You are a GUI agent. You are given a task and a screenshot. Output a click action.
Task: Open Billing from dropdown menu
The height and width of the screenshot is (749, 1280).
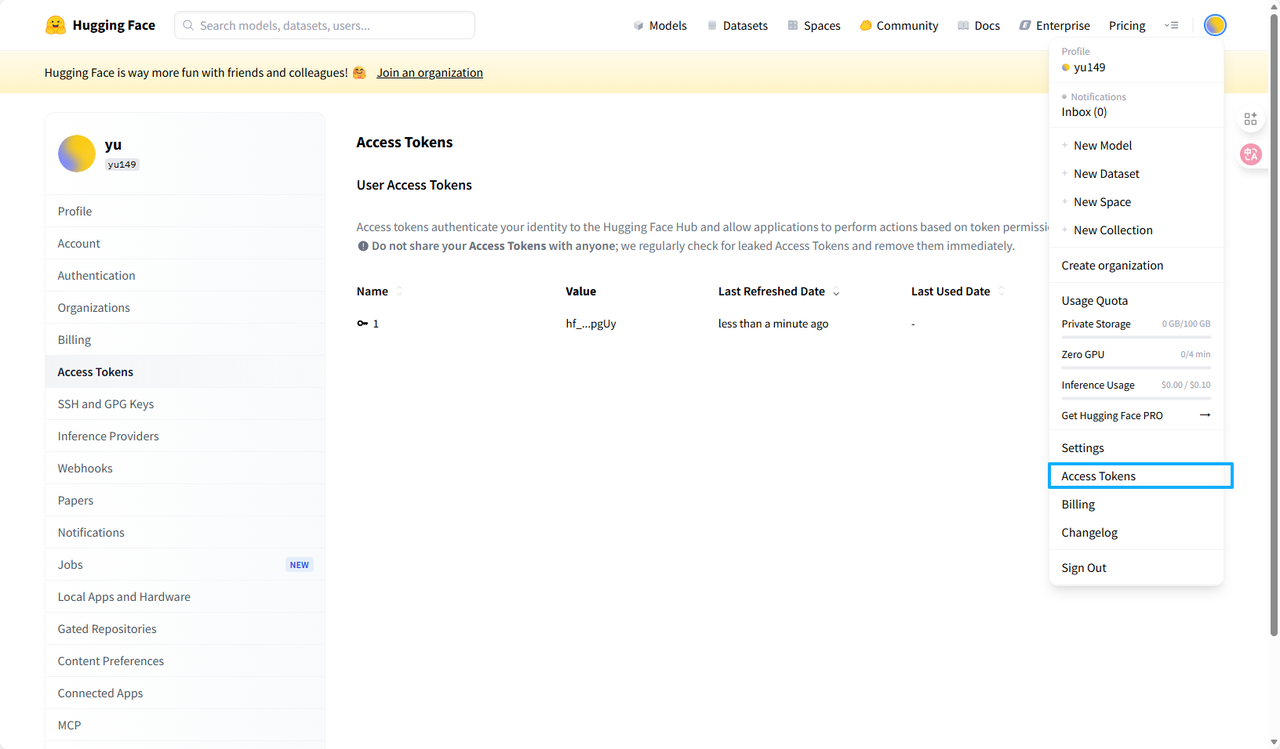[x=1136, y=504]
